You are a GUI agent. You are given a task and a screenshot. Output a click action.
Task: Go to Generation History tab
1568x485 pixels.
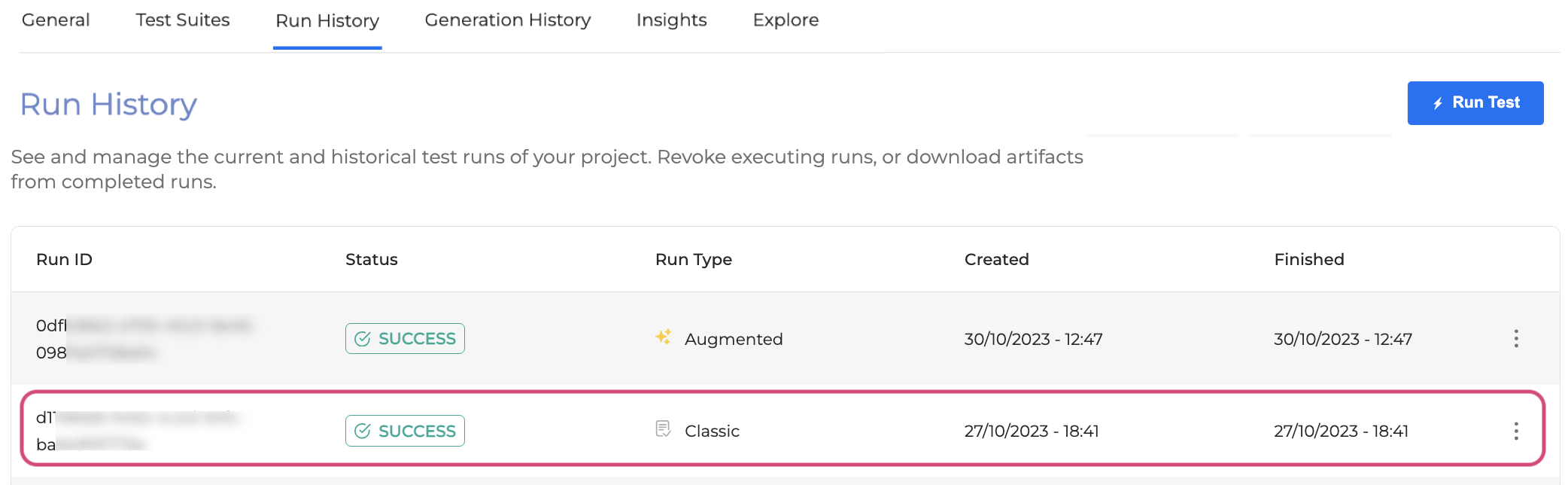pos(508,20)
